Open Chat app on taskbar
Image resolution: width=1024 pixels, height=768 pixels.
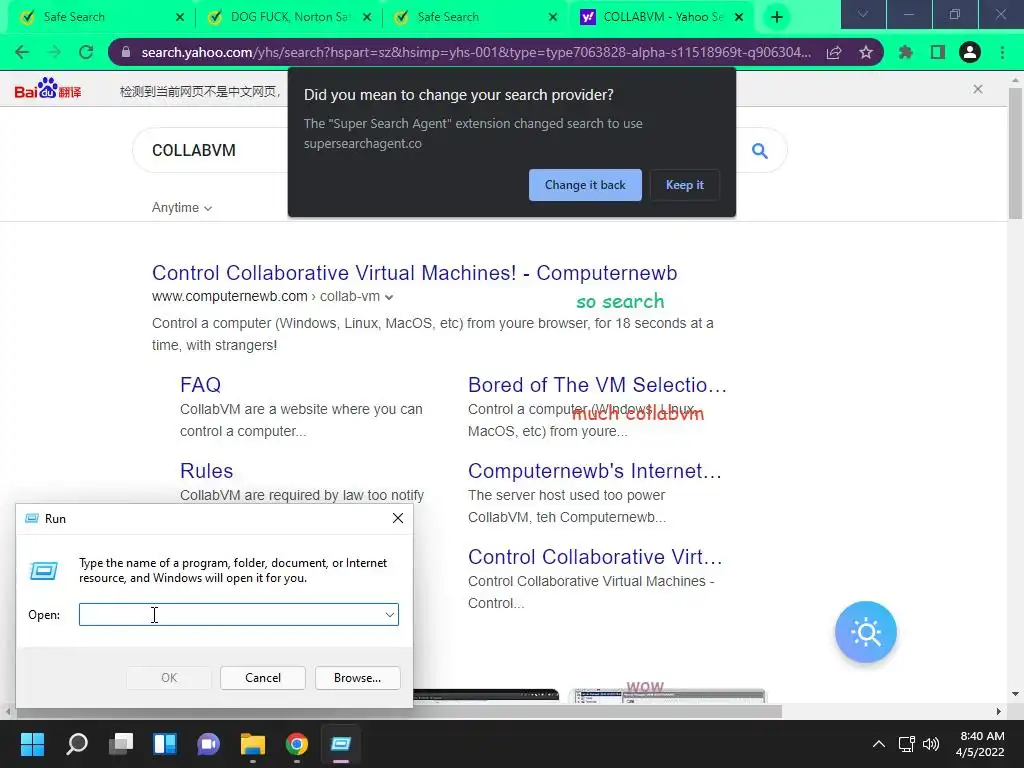pyautogui.click(x=208, y=744)
